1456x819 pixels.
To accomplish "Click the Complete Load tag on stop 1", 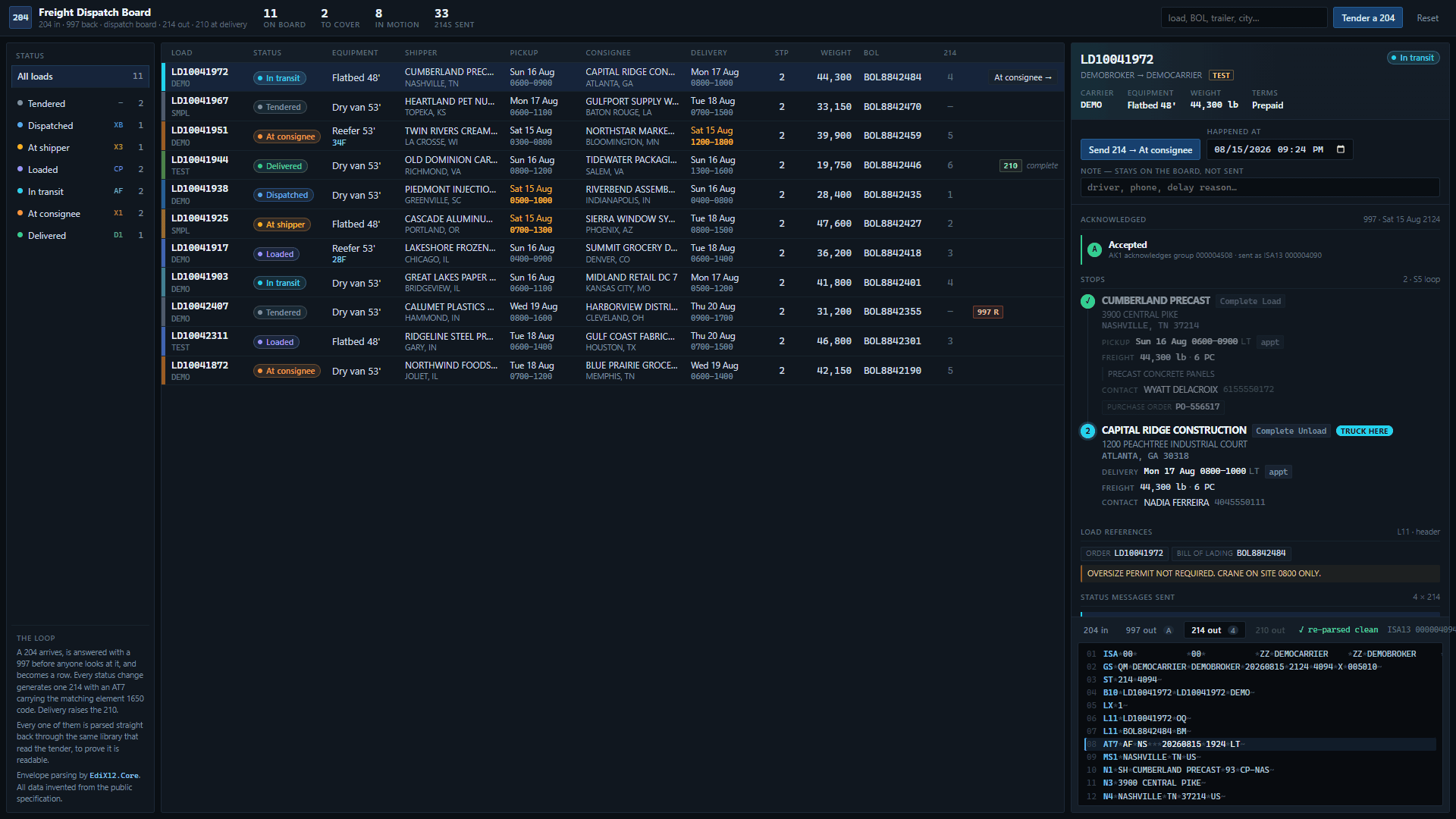I will coord(1250,301).
